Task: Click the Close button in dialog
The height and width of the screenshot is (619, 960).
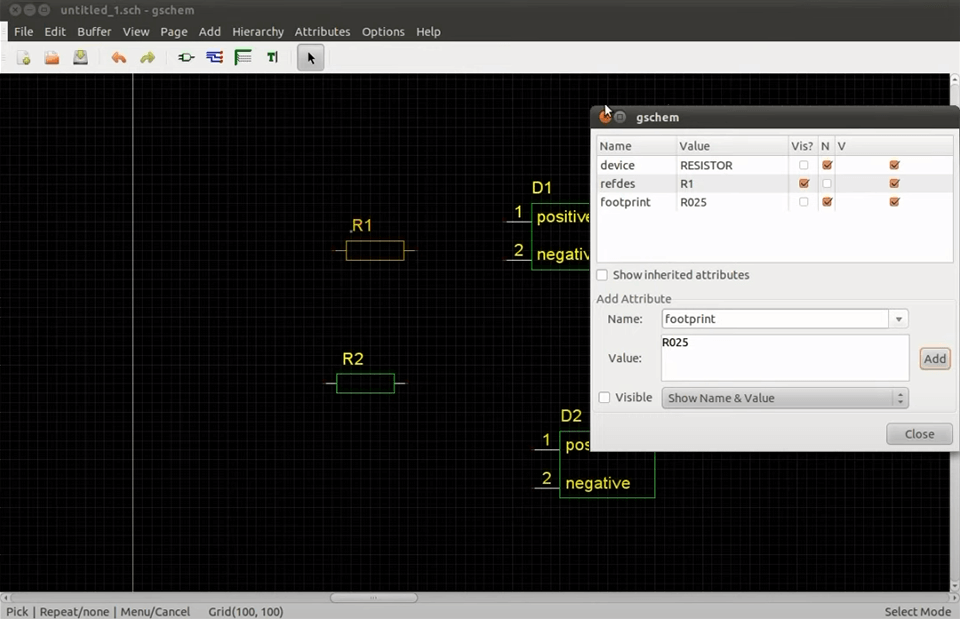Action: [919, 434]
